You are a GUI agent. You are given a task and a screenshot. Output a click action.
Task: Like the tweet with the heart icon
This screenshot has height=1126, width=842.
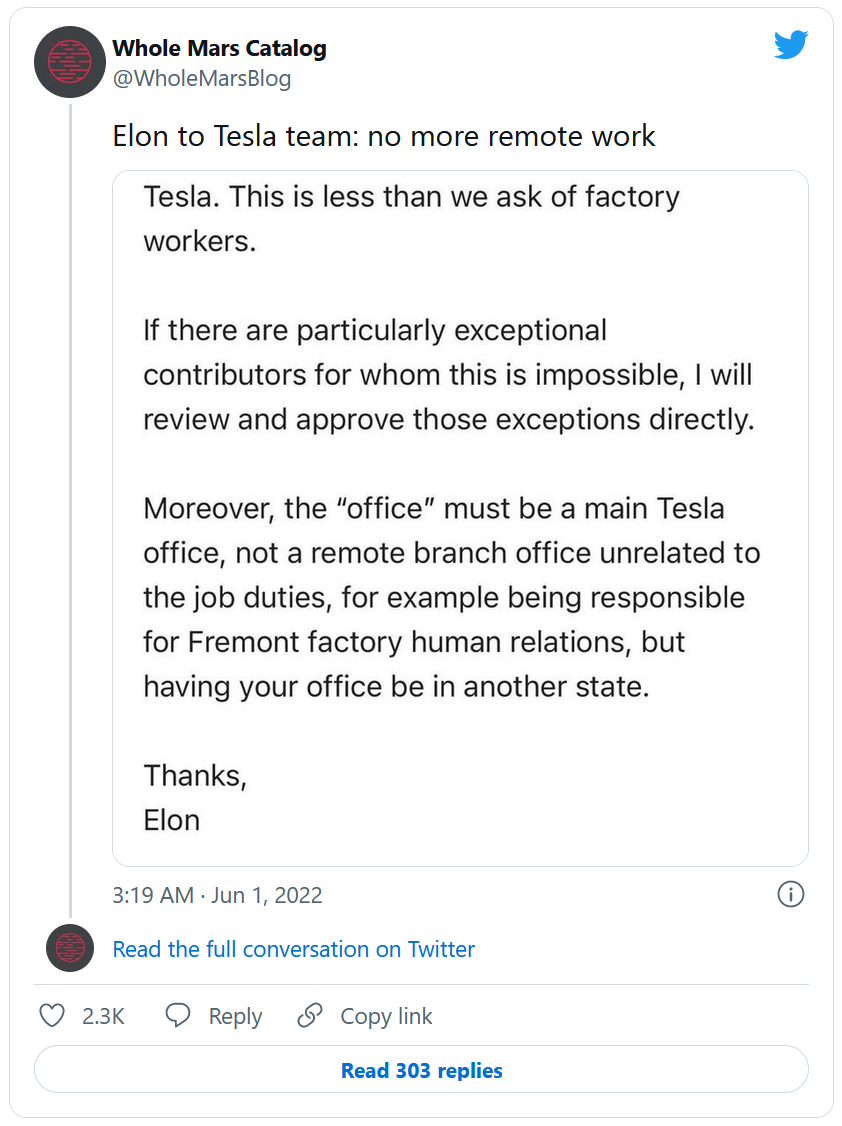click(x=51, y=1016)
